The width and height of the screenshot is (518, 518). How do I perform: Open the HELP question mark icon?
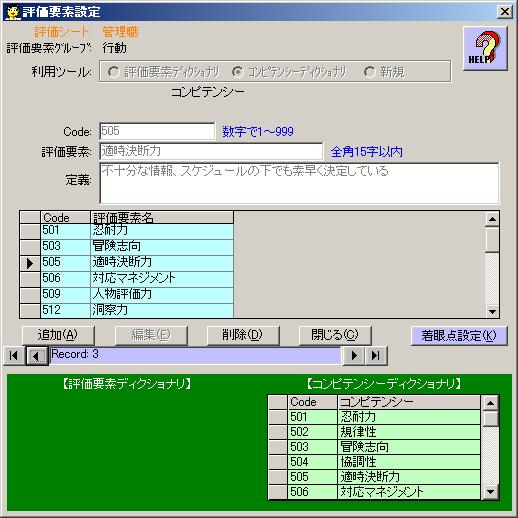coord(485,49)
